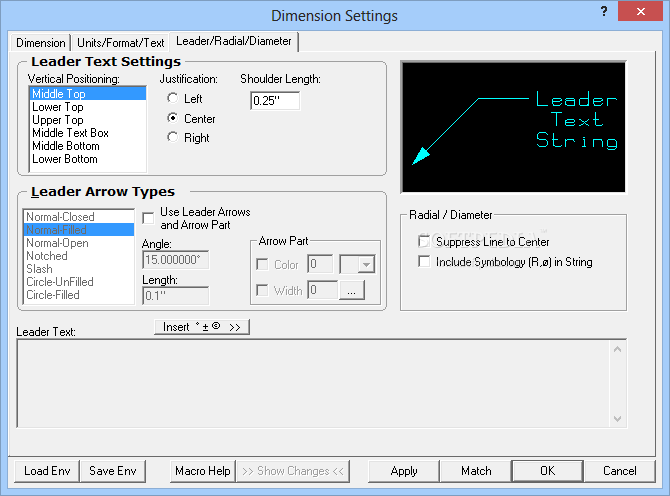
Task: Choose Slash arrow type
Action: pos(79,269)
